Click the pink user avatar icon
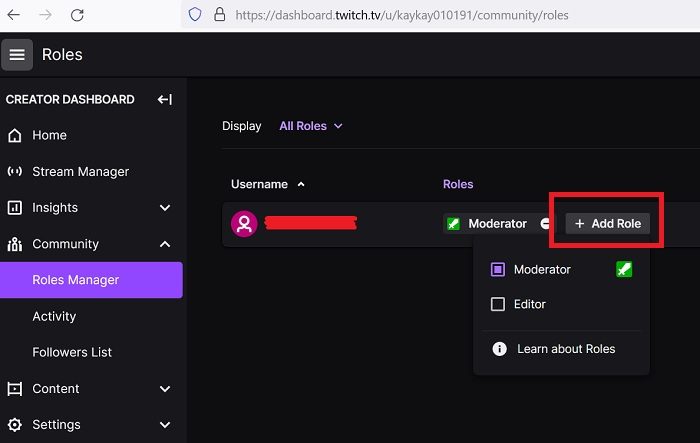The width and height of the screenshot is (700, 443). 244,223
